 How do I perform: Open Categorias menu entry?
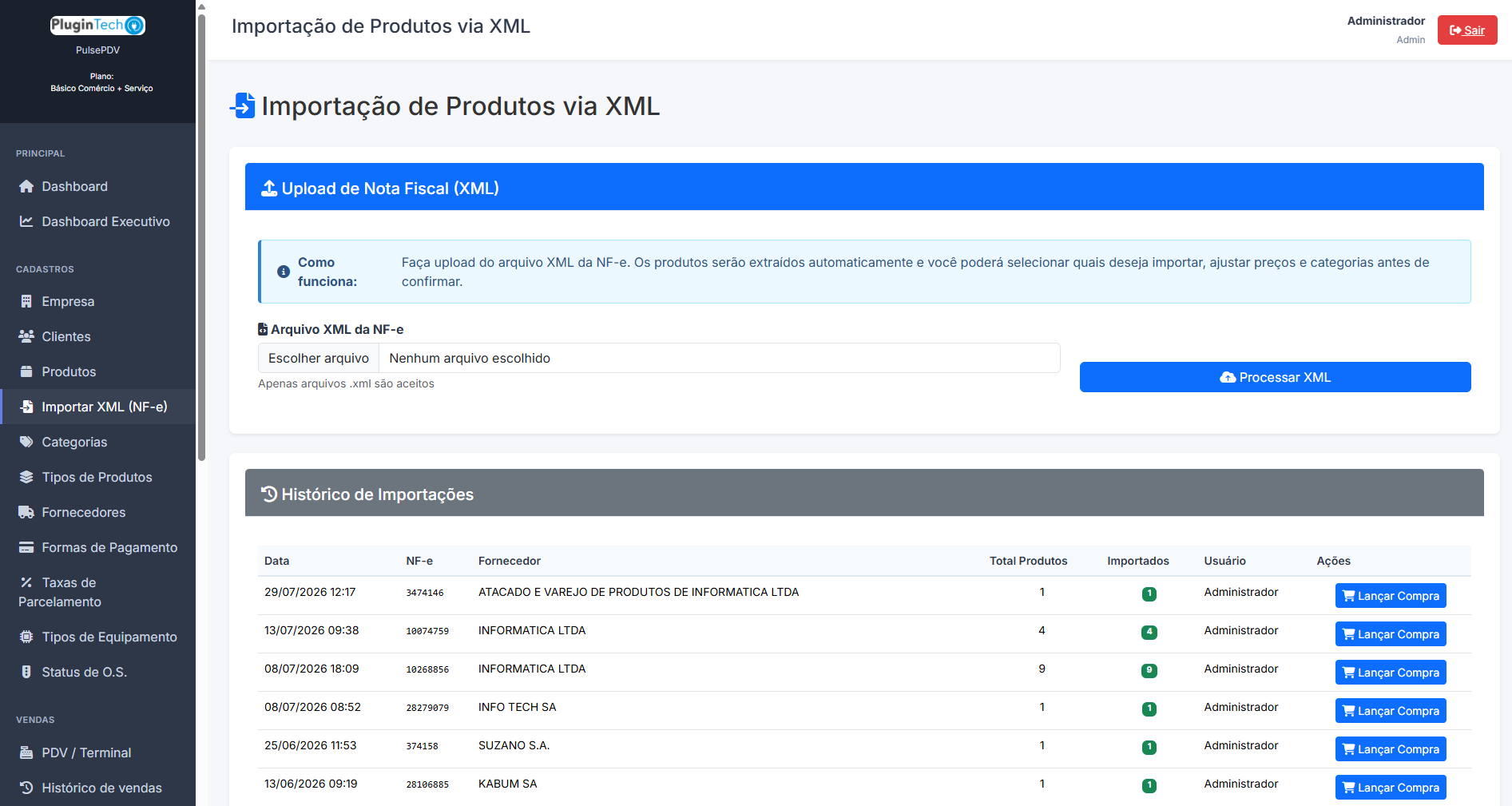click(x=97, y=442)
